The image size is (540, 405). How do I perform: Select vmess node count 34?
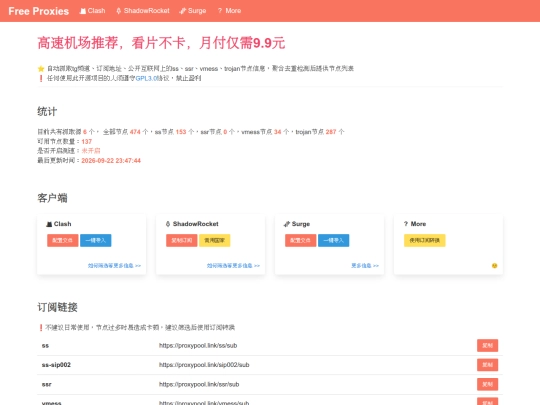278,132
